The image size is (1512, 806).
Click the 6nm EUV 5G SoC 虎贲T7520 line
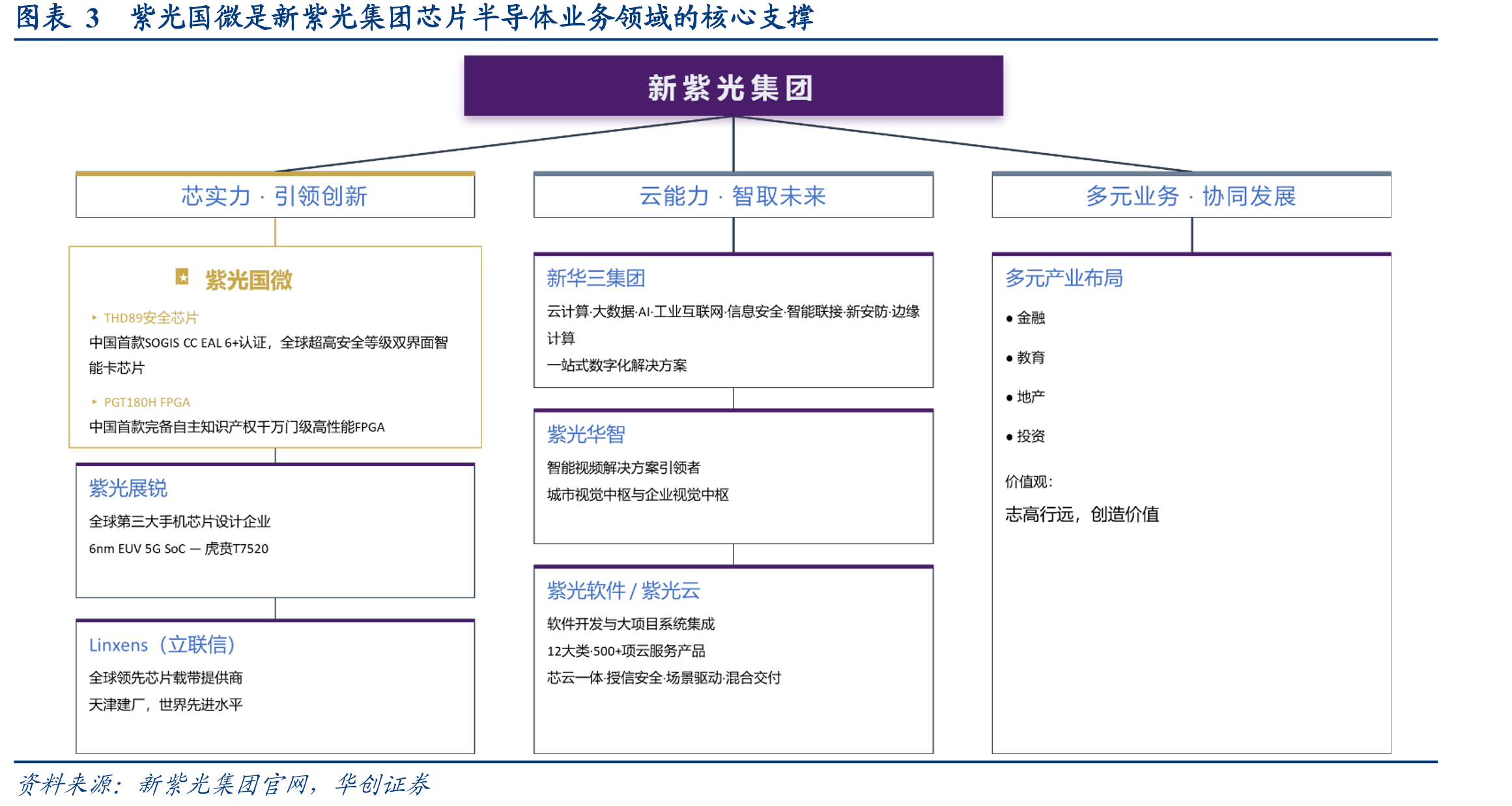pos(178,549)
